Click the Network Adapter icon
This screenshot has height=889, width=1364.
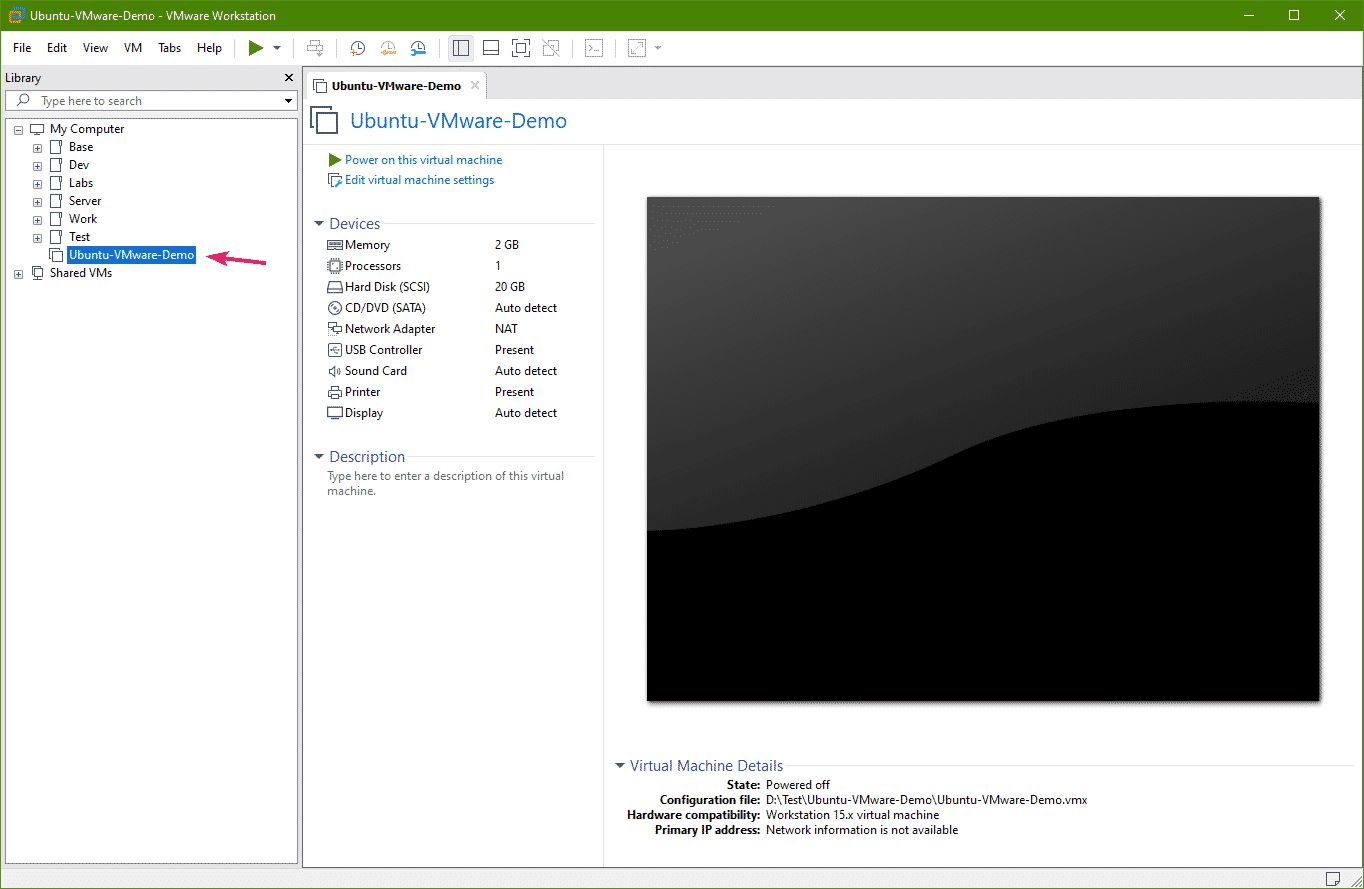click(x=335, y=329)
